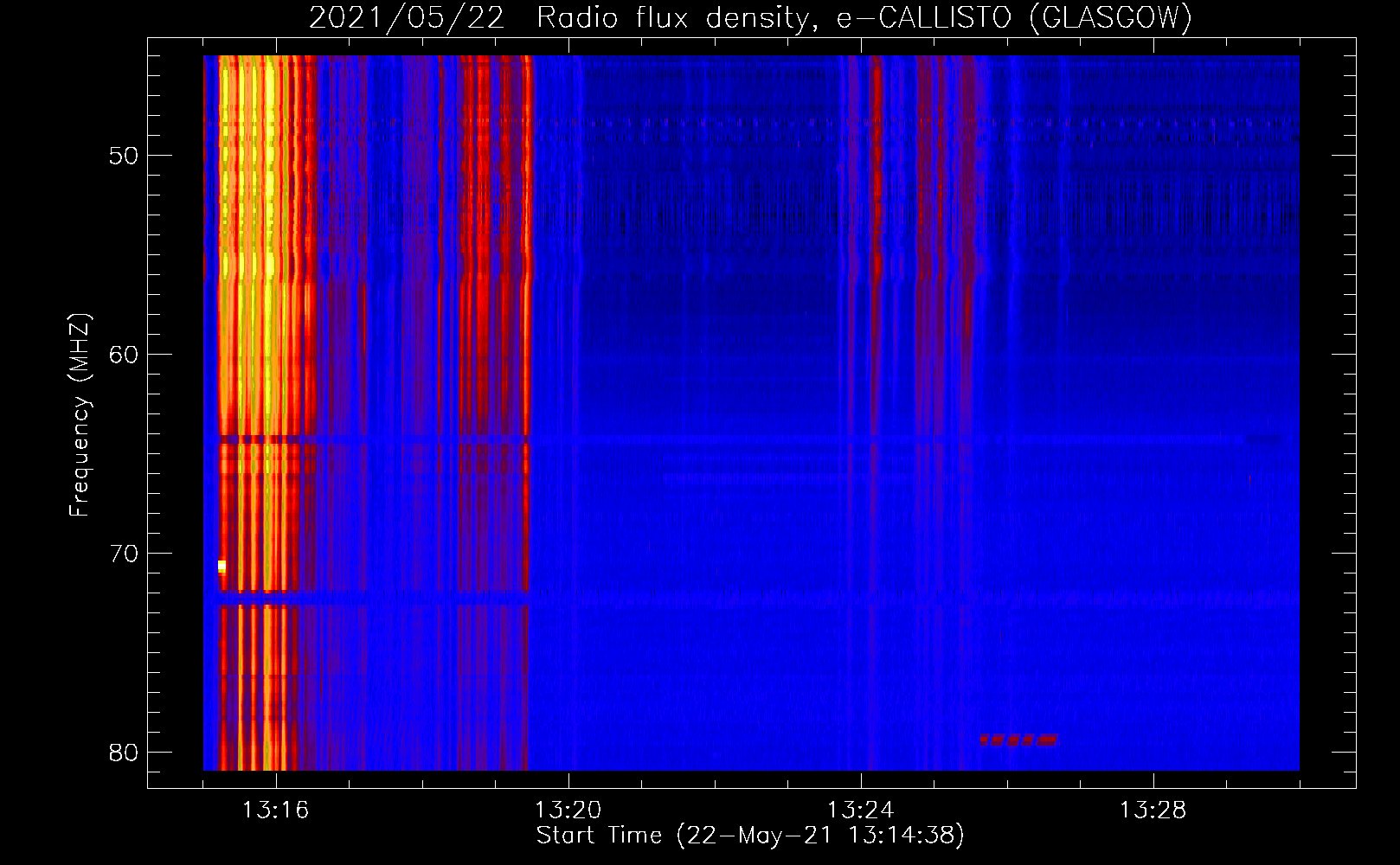Click the 60 MHz frequency tick label
The height and width of the screenshot is (865, 1400).
(124, 355)
